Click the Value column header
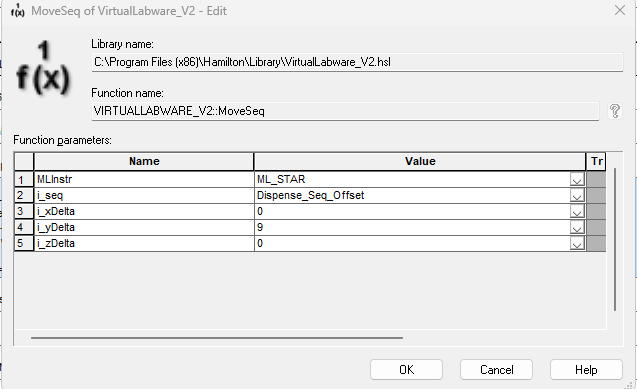Image resolution: width=637 pixels, height=389 pixels. pos(420,162)
